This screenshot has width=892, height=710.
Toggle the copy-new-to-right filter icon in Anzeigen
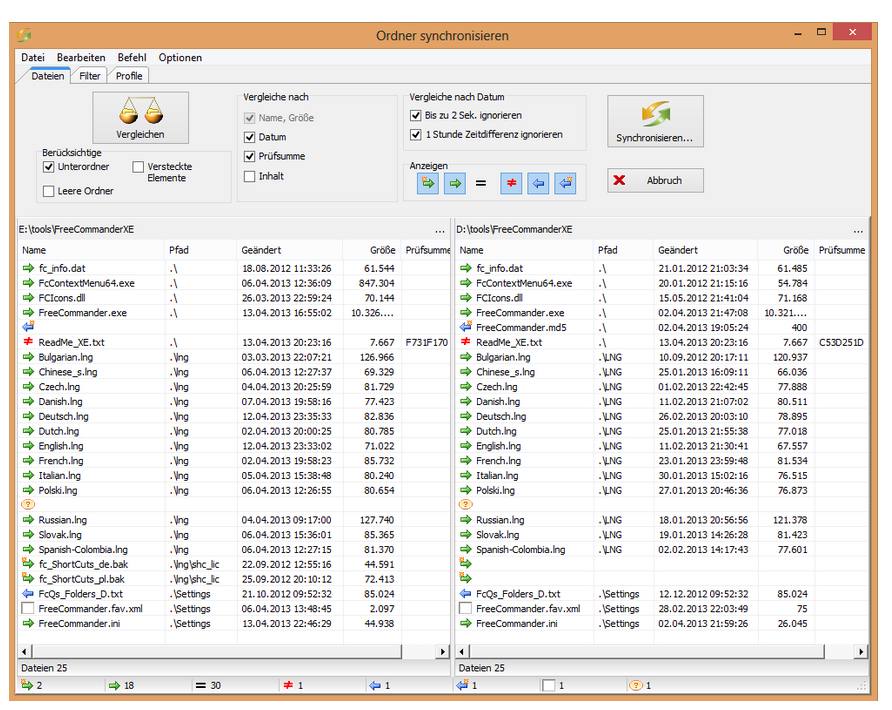(x=428, y=183)
